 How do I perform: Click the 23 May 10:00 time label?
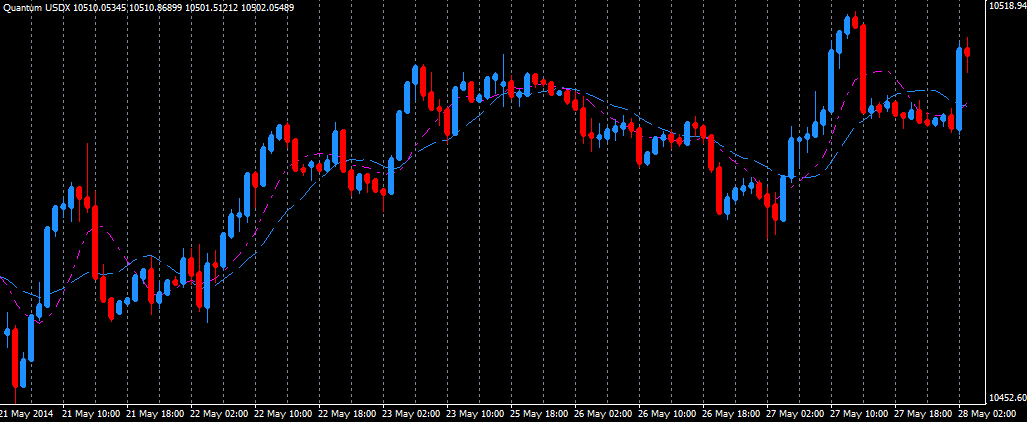coord(475,413)
